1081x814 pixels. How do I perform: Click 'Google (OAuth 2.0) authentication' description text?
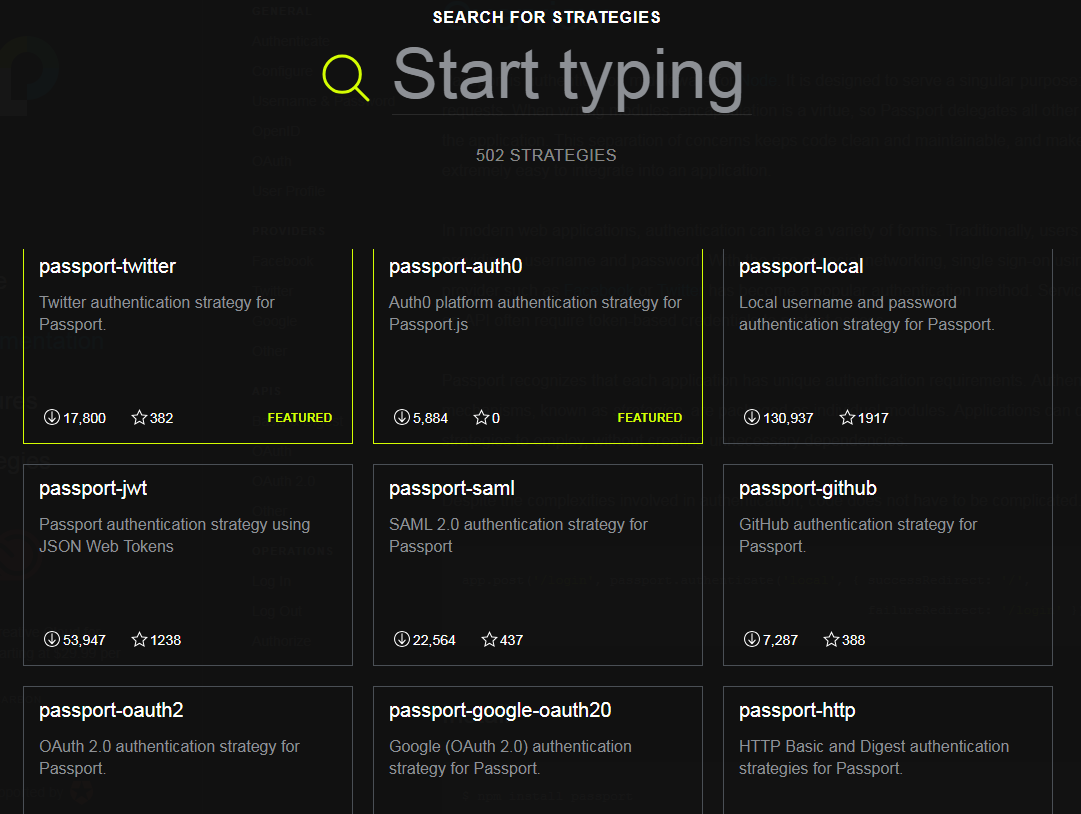click(510, 757)
